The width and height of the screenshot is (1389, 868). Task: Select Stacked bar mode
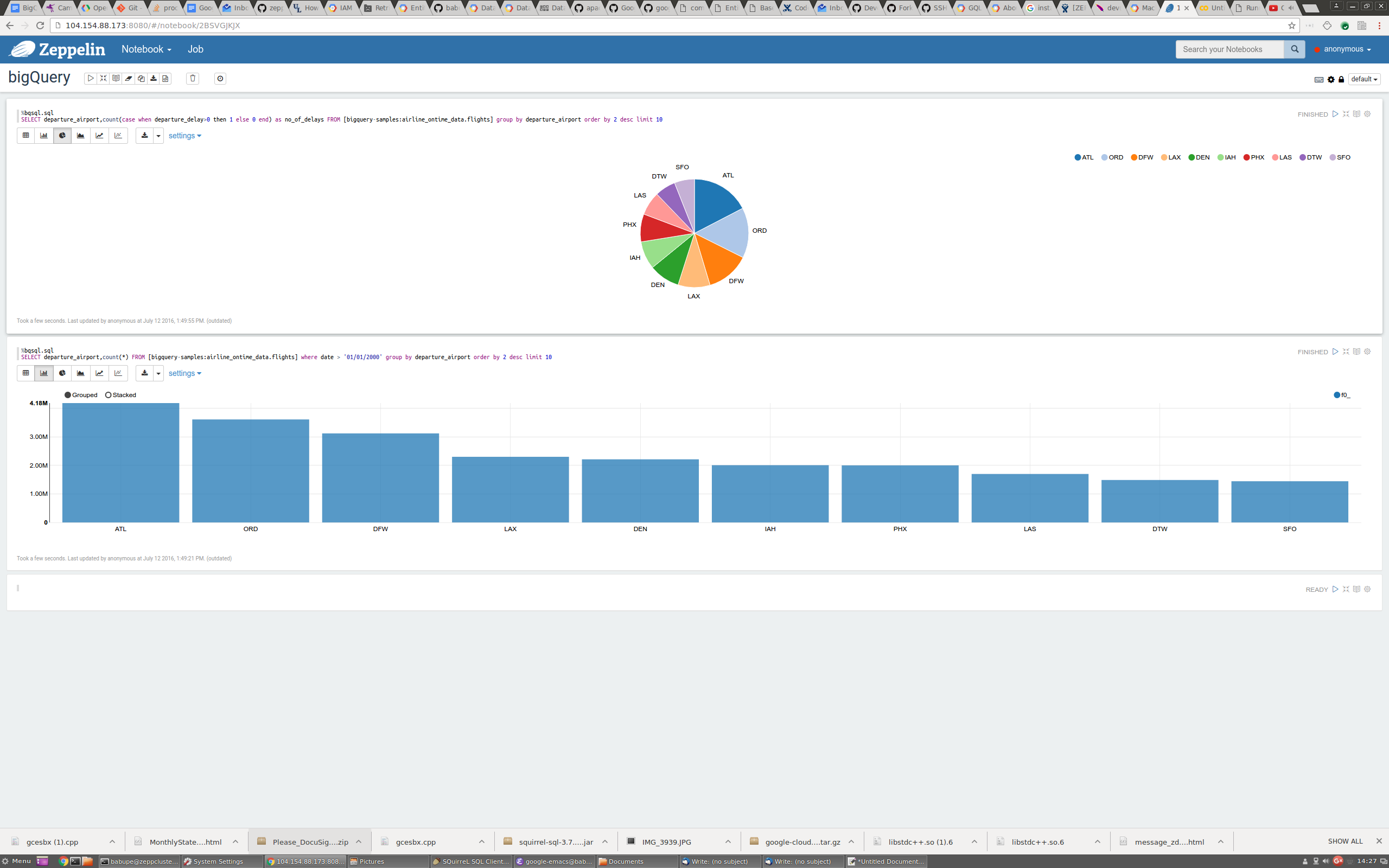coord(120,395)
